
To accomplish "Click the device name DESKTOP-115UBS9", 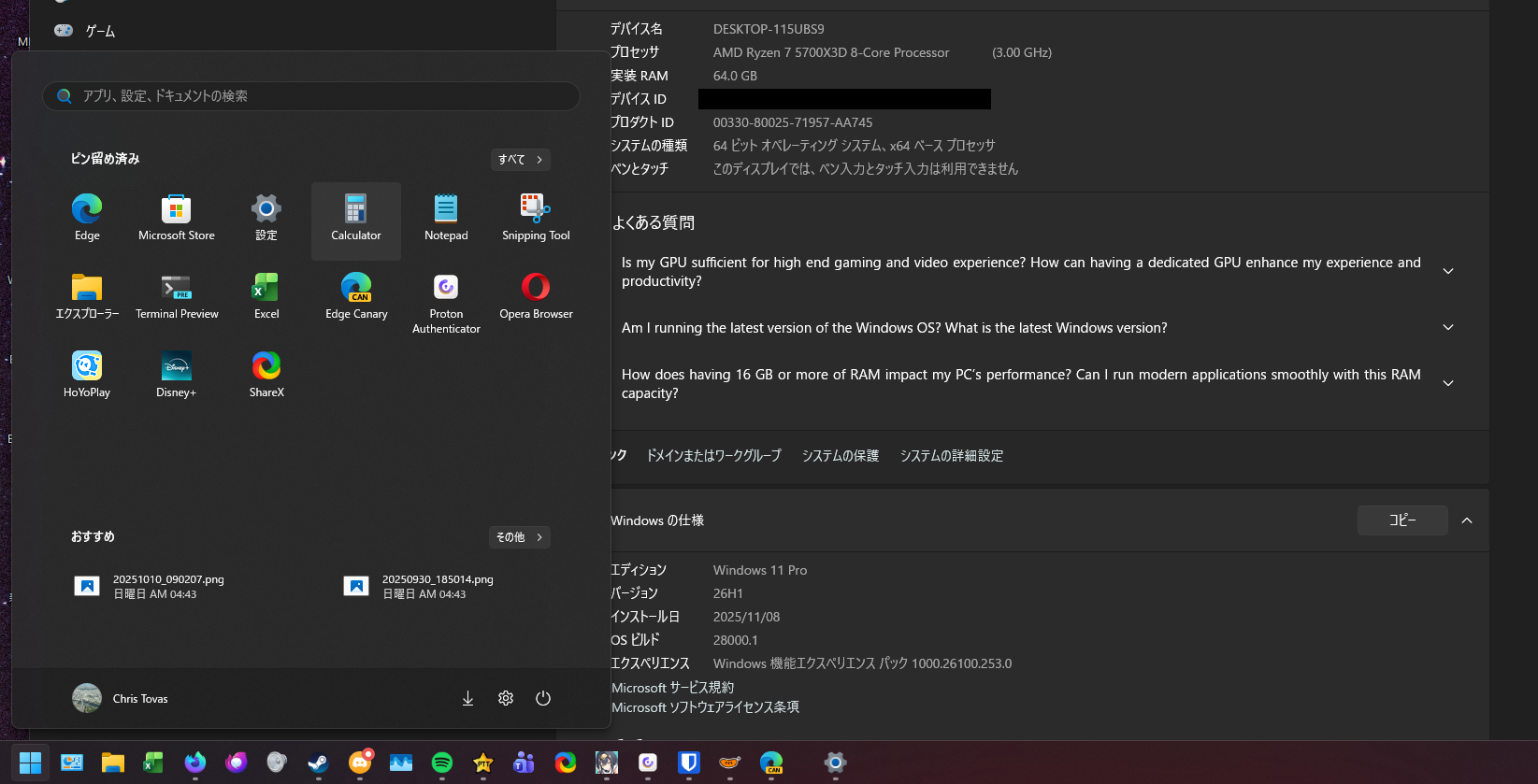I will click(769, 29).
